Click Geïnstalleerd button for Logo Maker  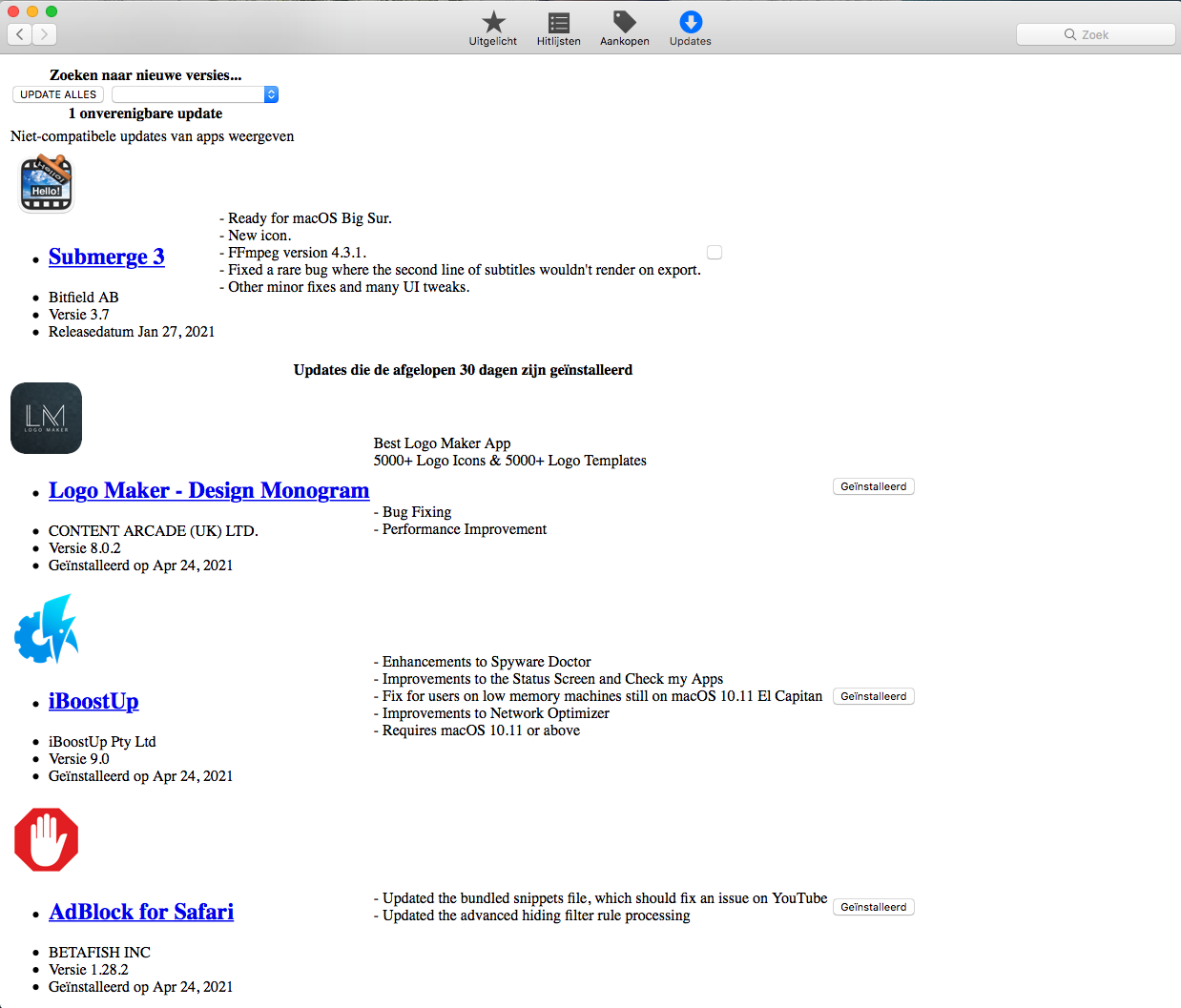pyautogui.click(x=874, y=486)
